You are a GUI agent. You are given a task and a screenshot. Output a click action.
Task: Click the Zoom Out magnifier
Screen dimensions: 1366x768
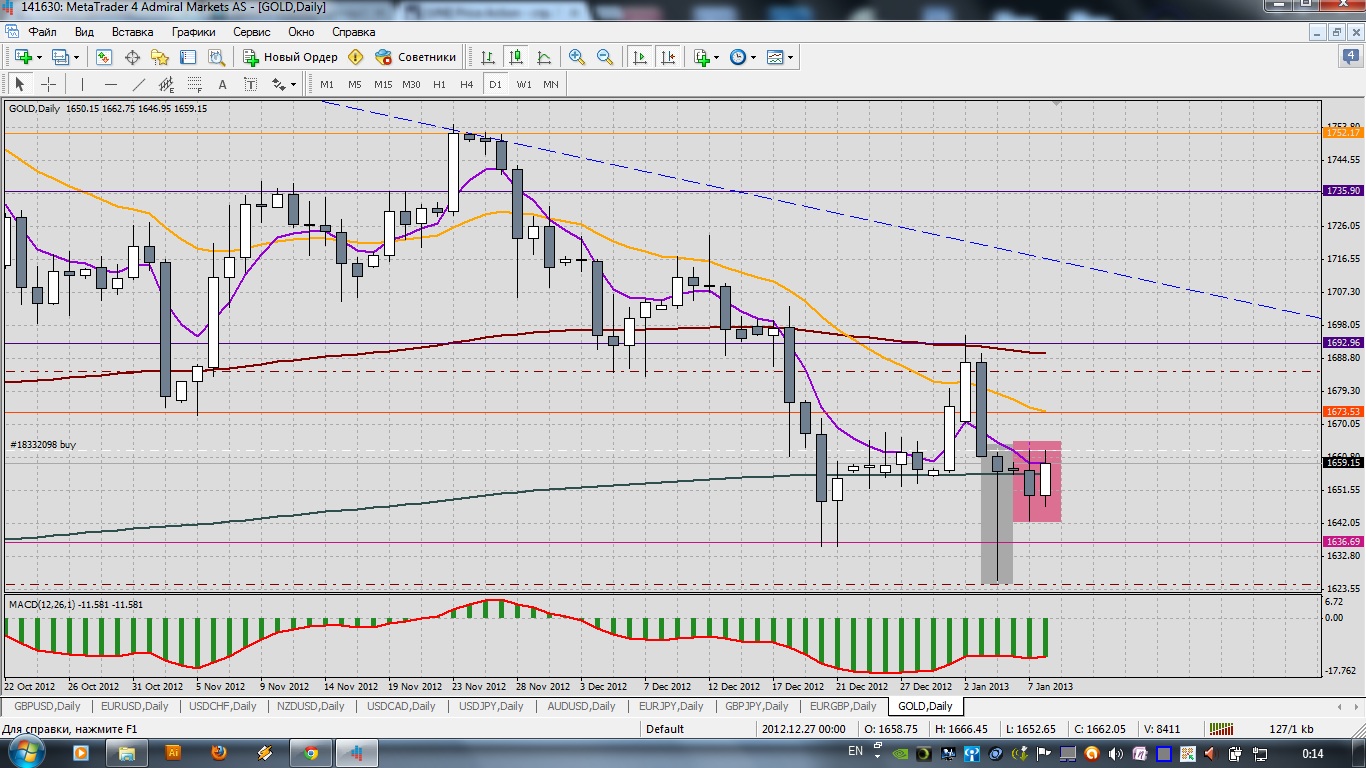604,57
